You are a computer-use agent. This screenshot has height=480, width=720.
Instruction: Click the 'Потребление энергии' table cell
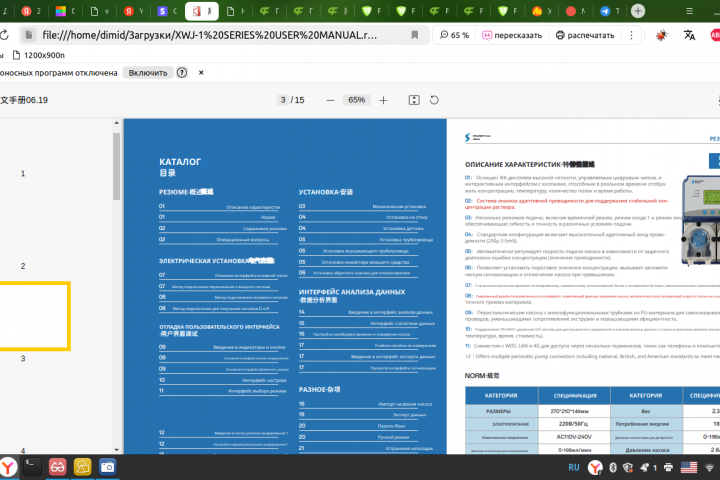(646, 424)
